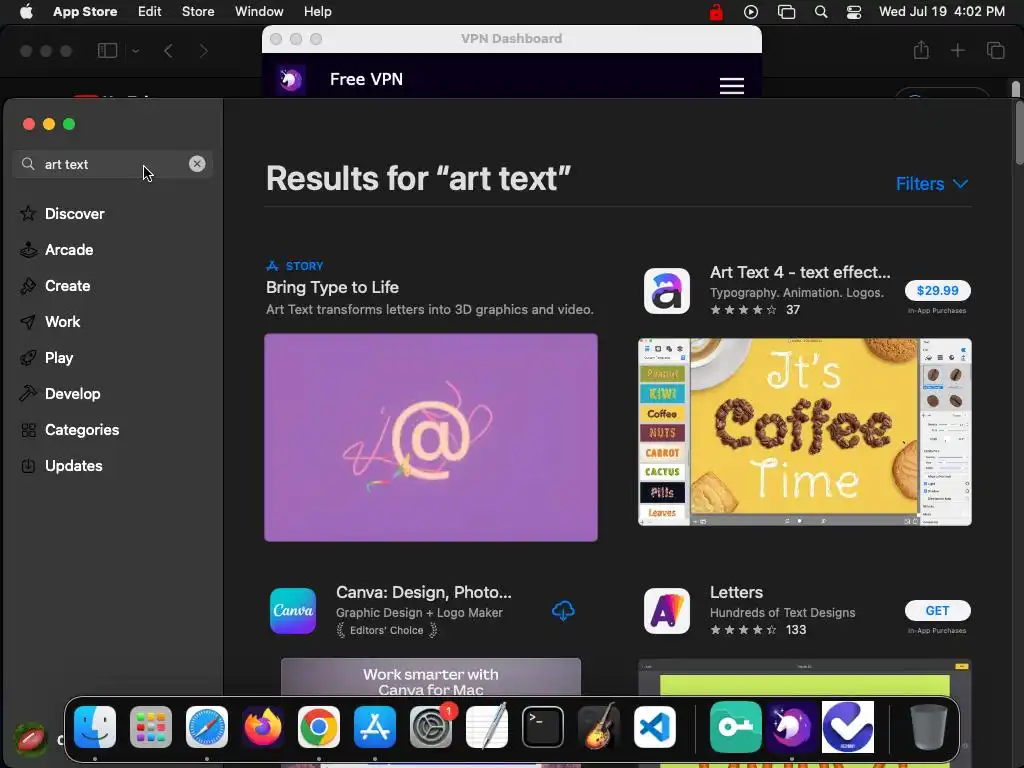Open Launchpad from the Dock
The height and width of the screenshot is (768, 1024).
(x=151, y=727)
